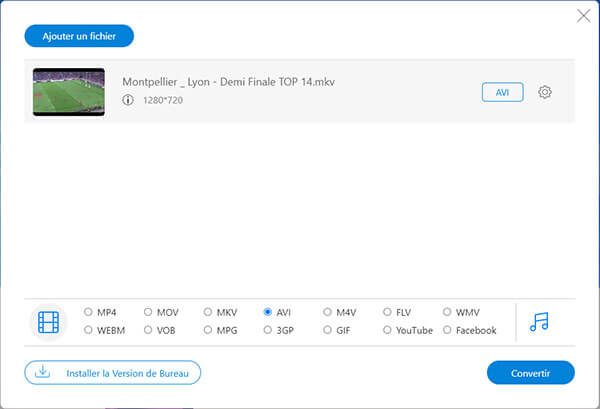This screenshot has height=409, width=600.
Task: Select the AVI radio button
Action: pyautogui.click(x=268, y=312)
